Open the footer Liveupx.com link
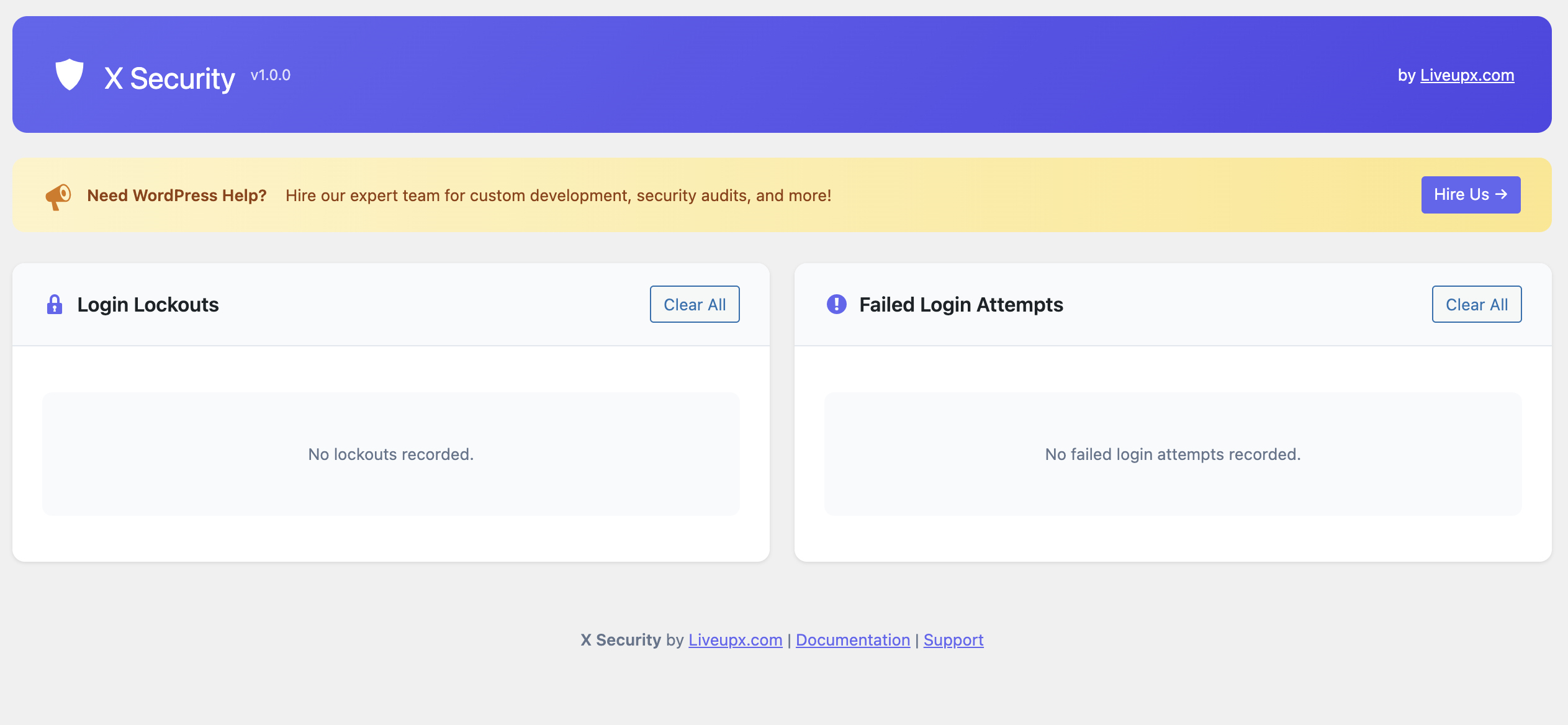Screen dimensions: 1568x725 click(735, 640)
